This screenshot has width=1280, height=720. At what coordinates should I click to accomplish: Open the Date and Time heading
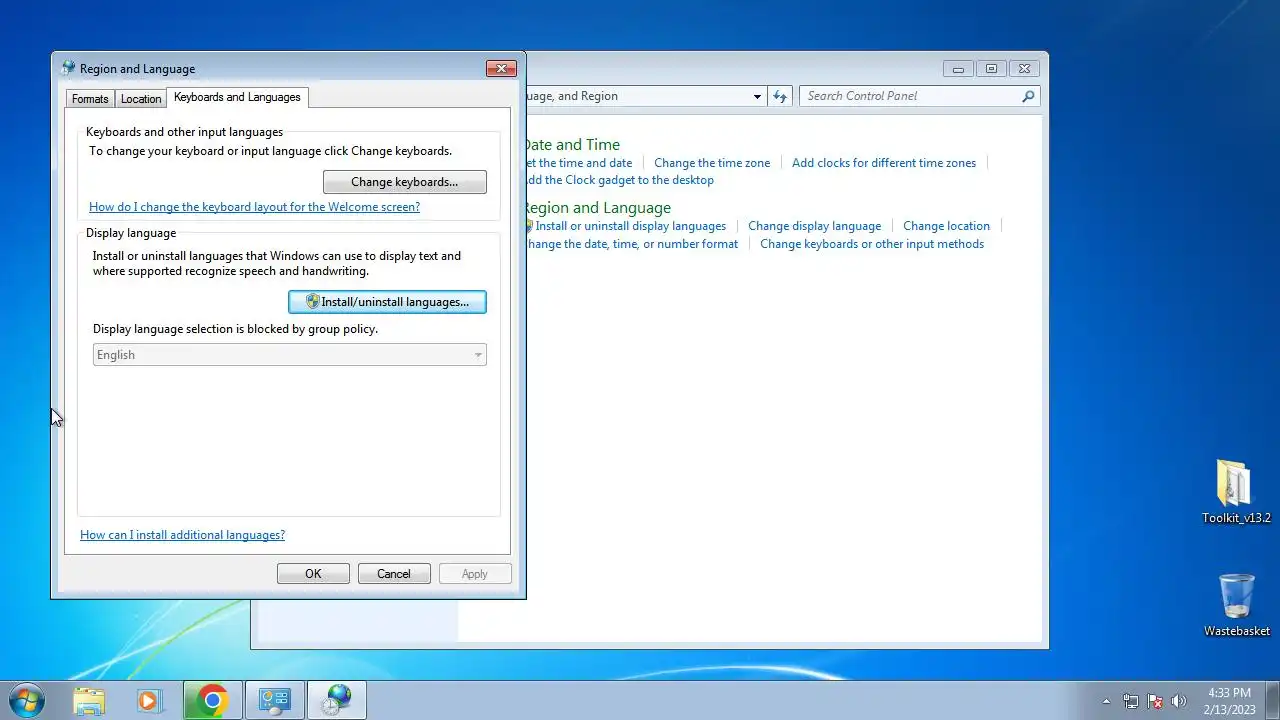[571, 145]
